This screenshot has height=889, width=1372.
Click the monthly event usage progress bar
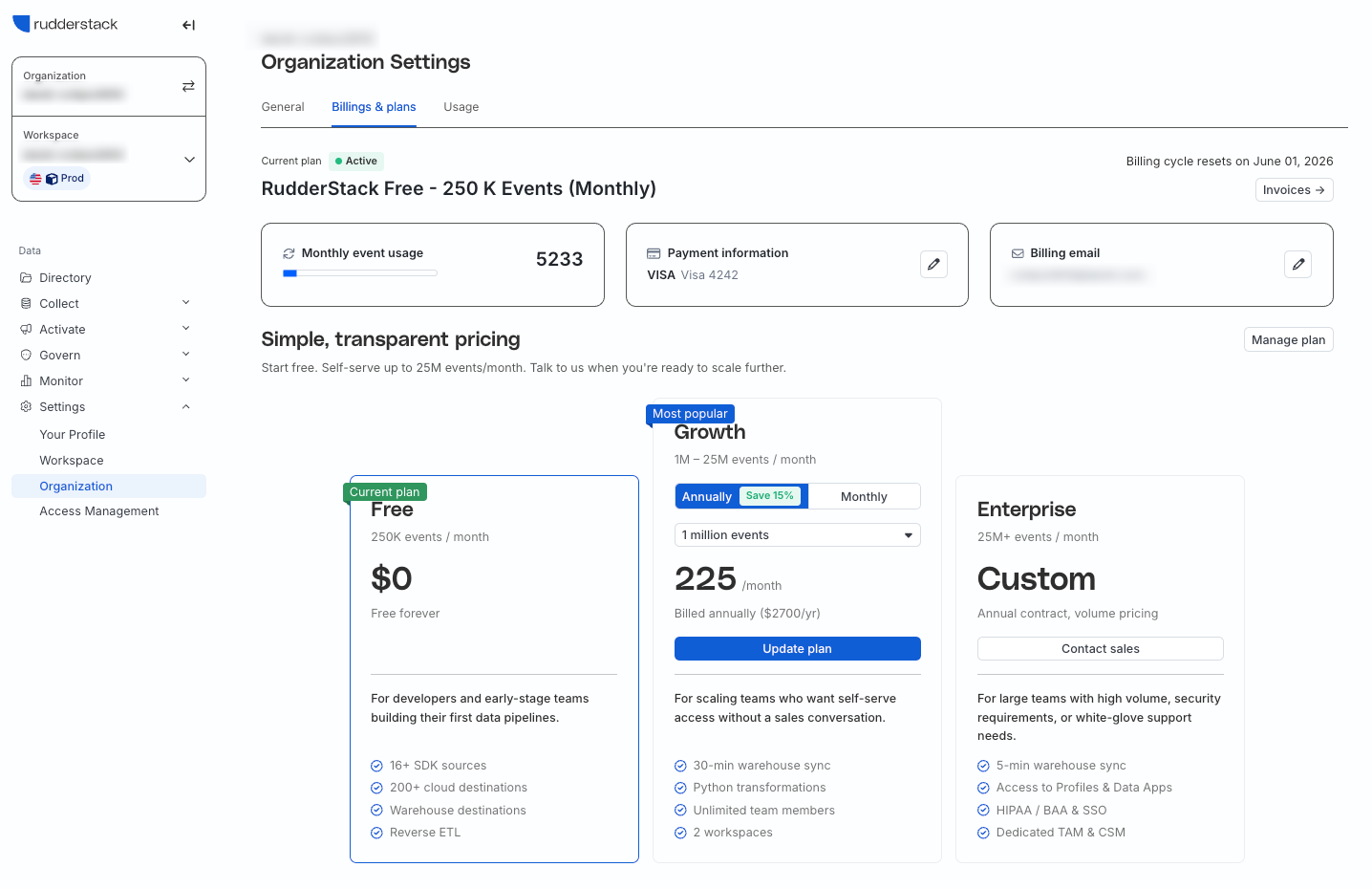(x=360, y=273)
